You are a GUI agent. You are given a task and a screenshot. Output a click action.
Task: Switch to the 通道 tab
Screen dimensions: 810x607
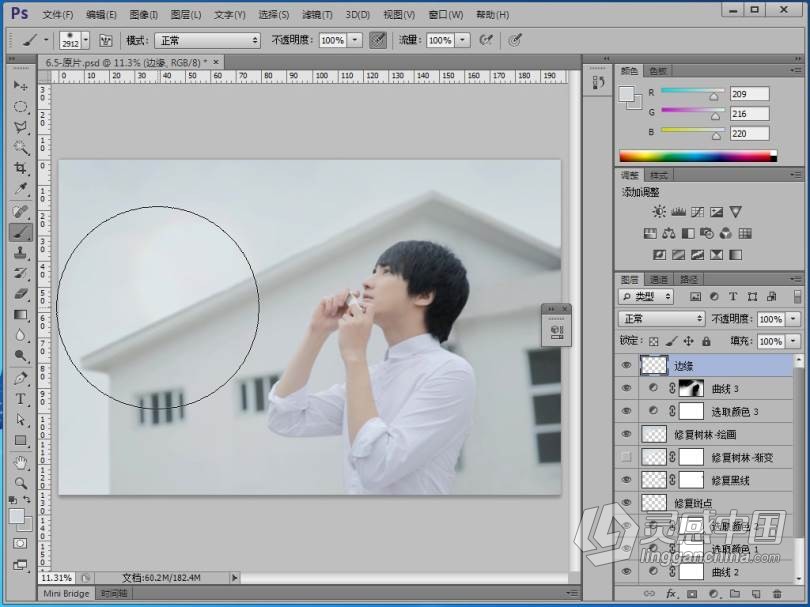click(659, 279)
